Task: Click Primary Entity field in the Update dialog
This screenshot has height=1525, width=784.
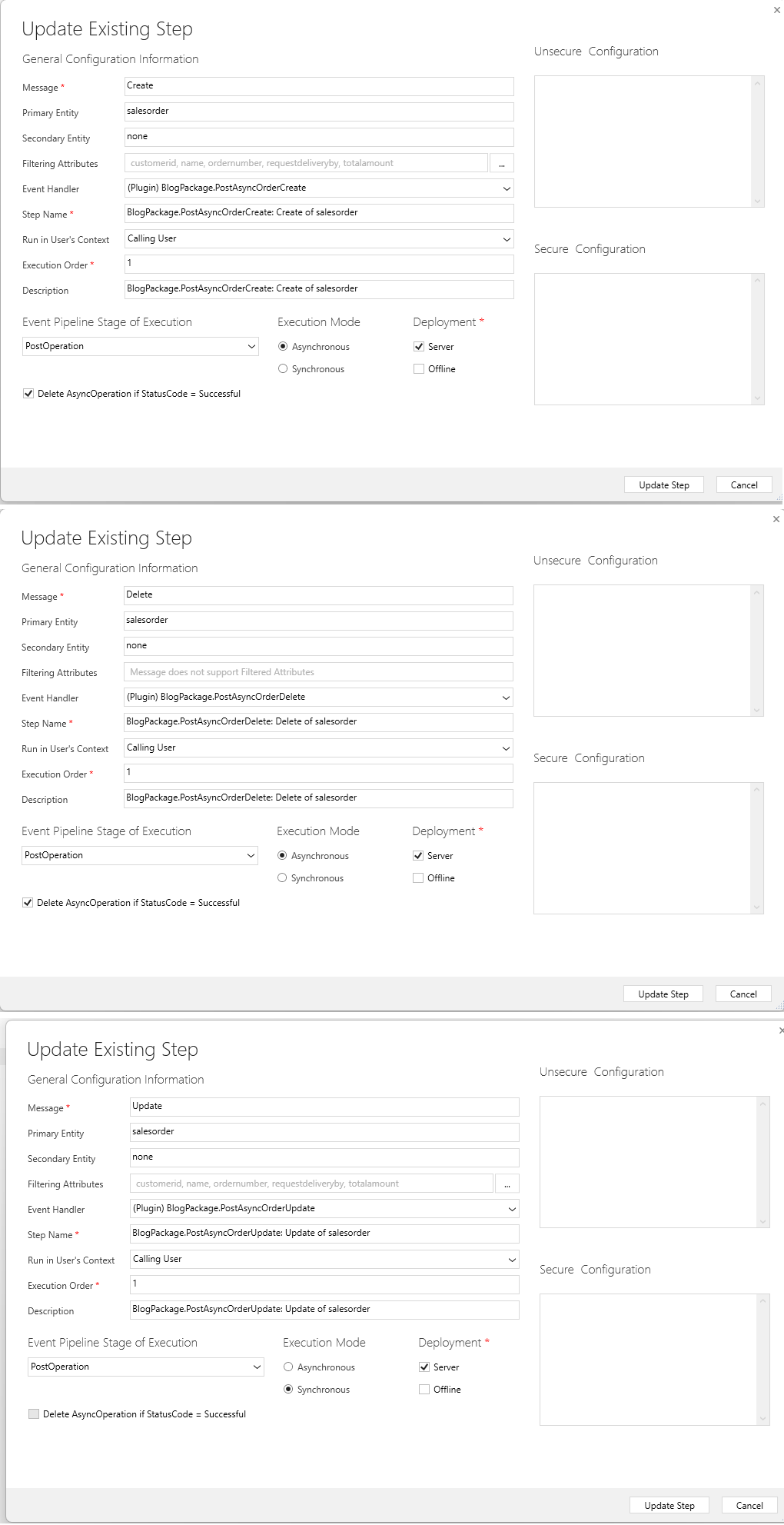Action: pyautogui.click(x=324, y=1132)
